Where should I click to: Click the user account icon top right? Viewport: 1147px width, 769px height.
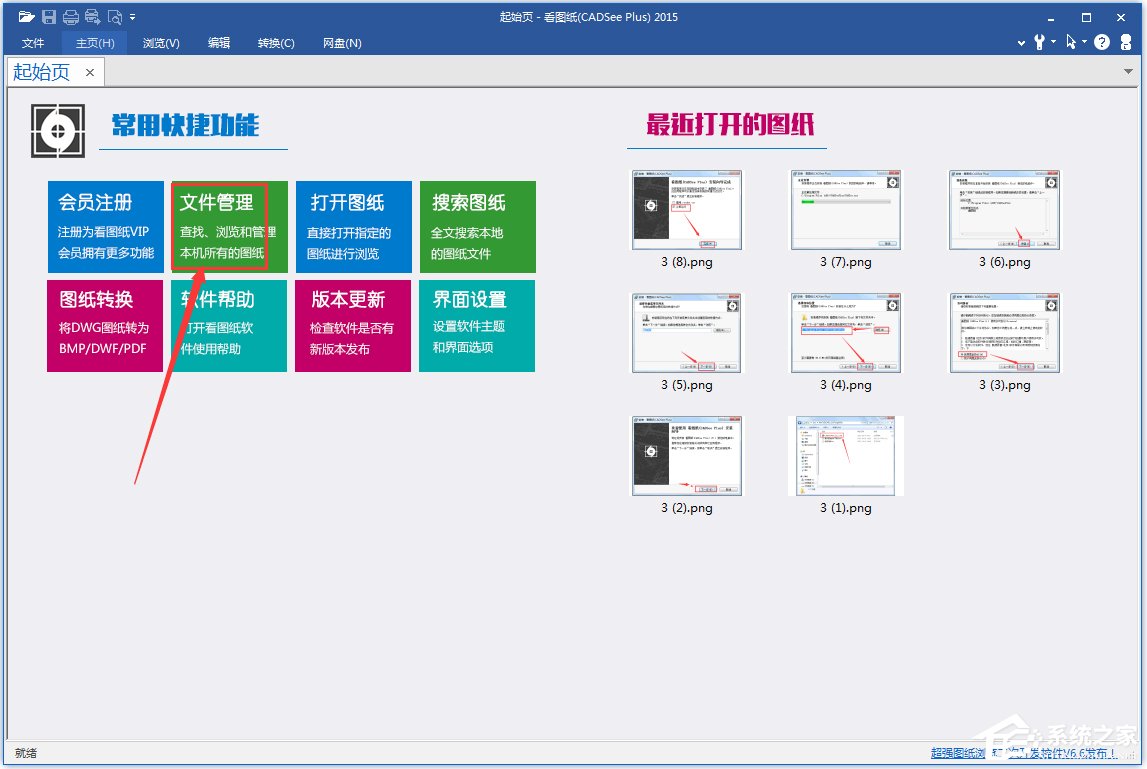[1126, 42]
